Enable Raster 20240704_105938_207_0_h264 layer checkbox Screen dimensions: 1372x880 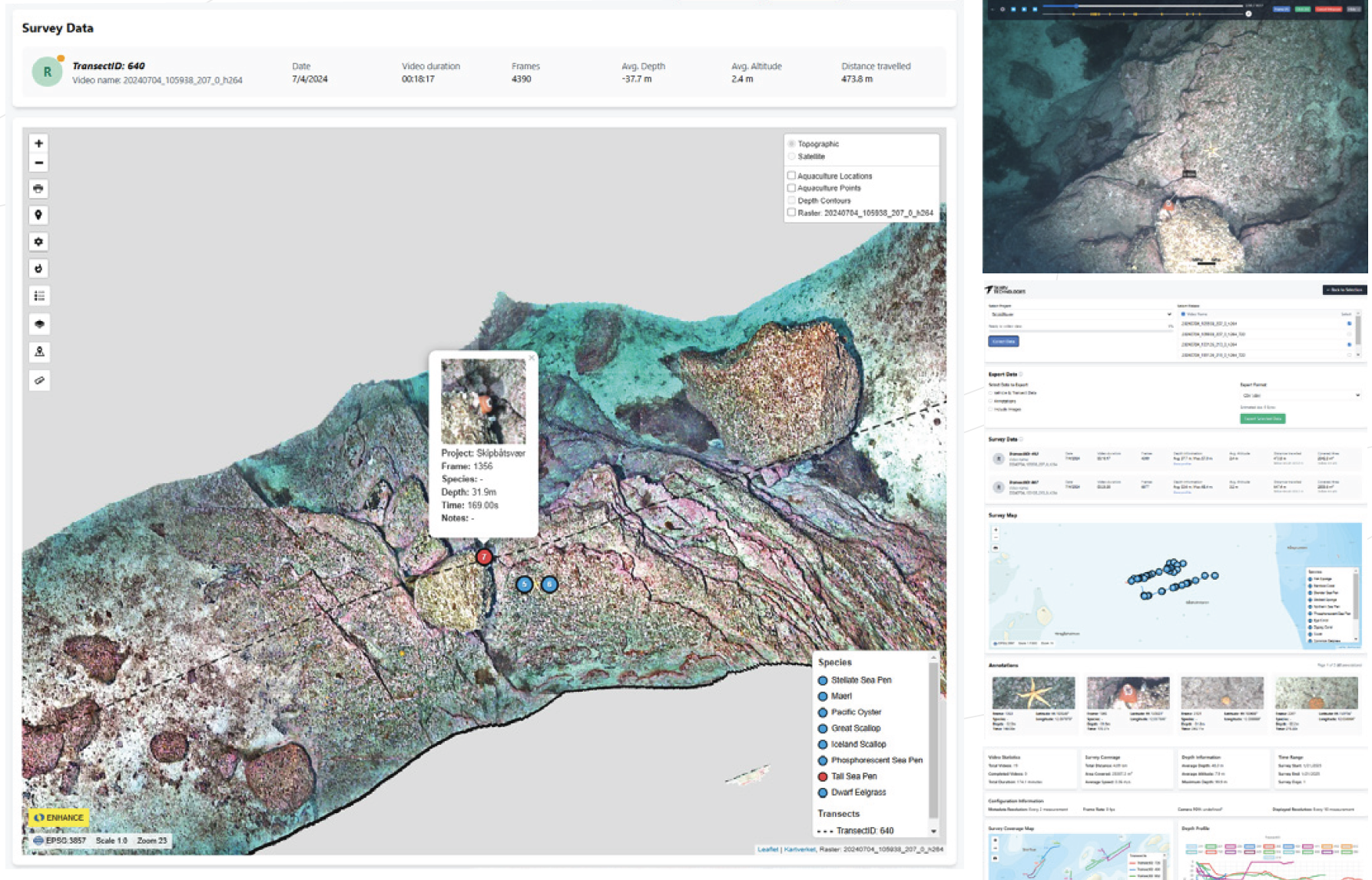791,213
